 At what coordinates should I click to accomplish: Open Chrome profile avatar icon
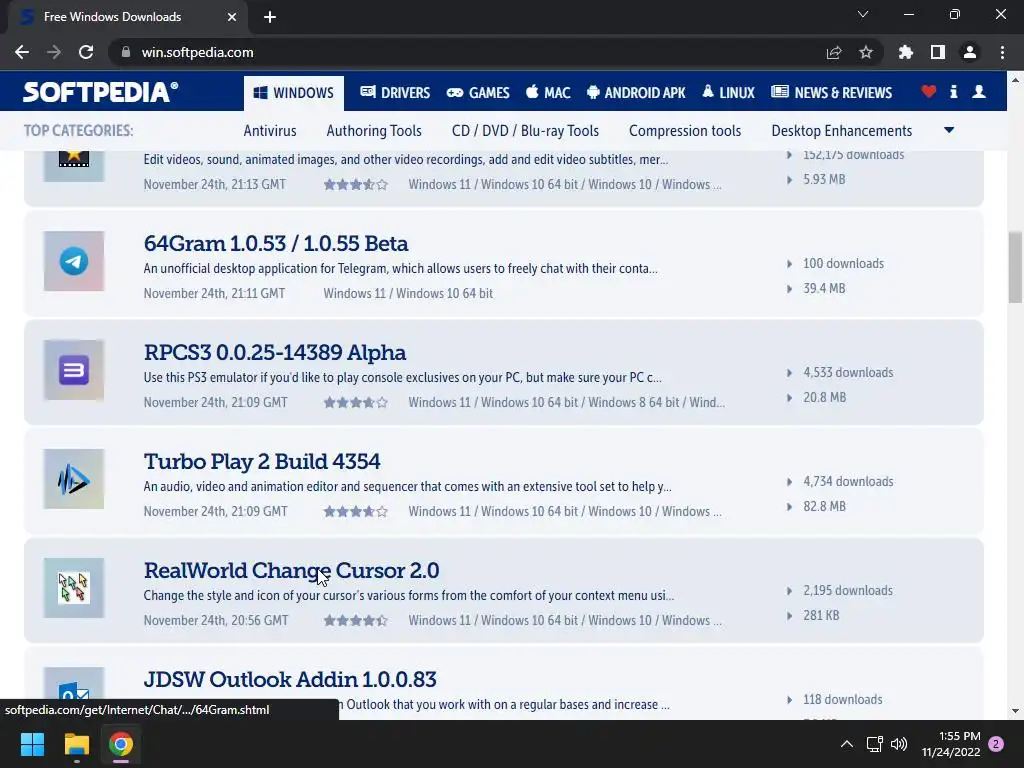970,52
